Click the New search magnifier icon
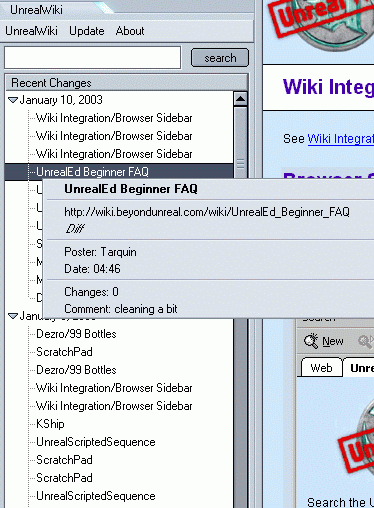 pos(311,341)
